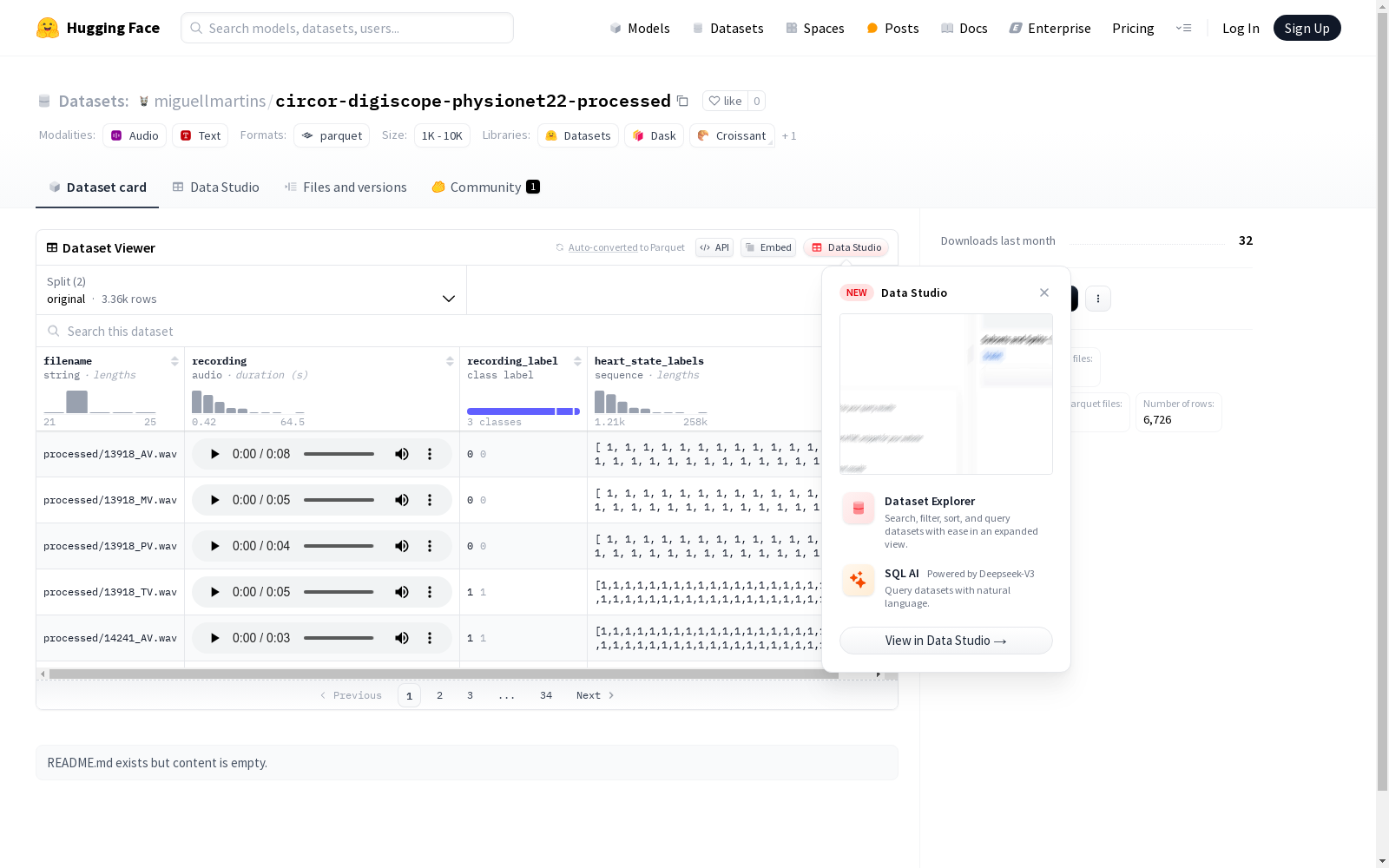Click the Sign Up button
The image size is (1389, 868).
(1307, 28)
